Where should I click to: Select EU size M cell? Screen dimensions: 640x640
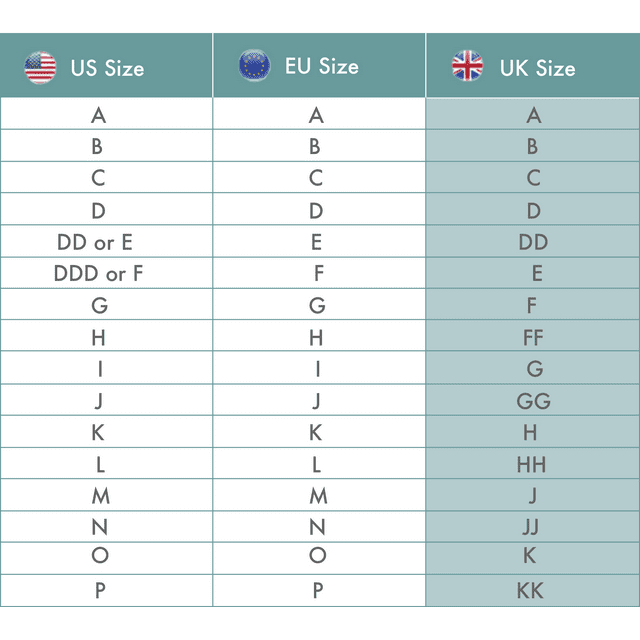(x=318, y=496)
